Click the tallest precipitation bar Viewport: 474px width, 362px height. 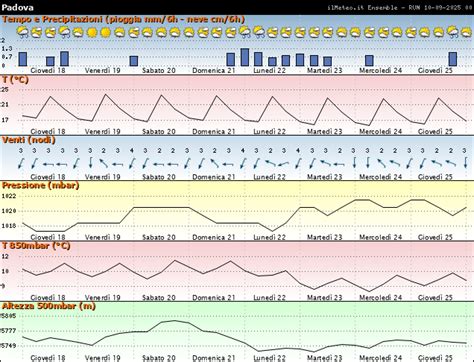245,57
